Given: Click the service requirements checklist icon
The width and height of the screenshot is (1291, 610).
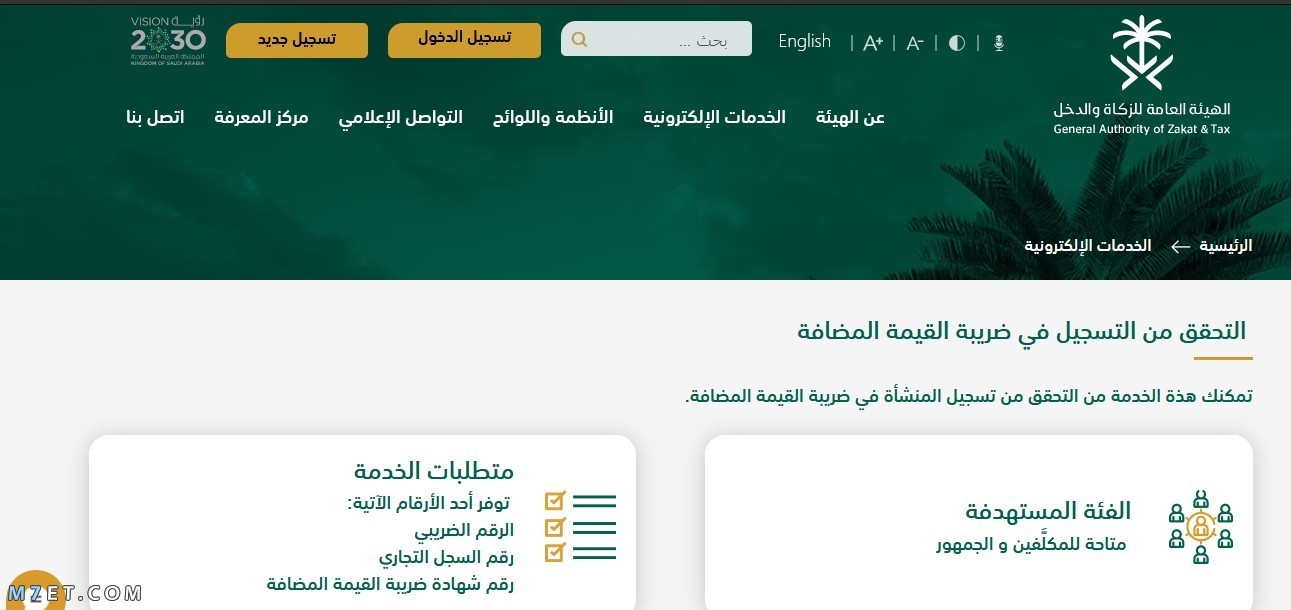Looking at the screenshot, I should [x=580, y=526].
